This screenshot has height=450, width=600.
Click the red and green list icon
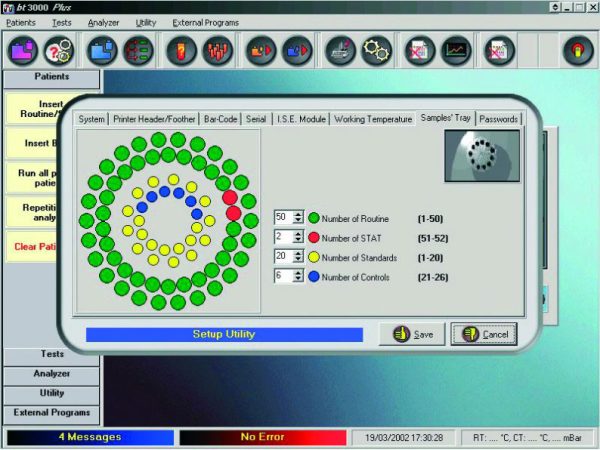tap(138, 51)
